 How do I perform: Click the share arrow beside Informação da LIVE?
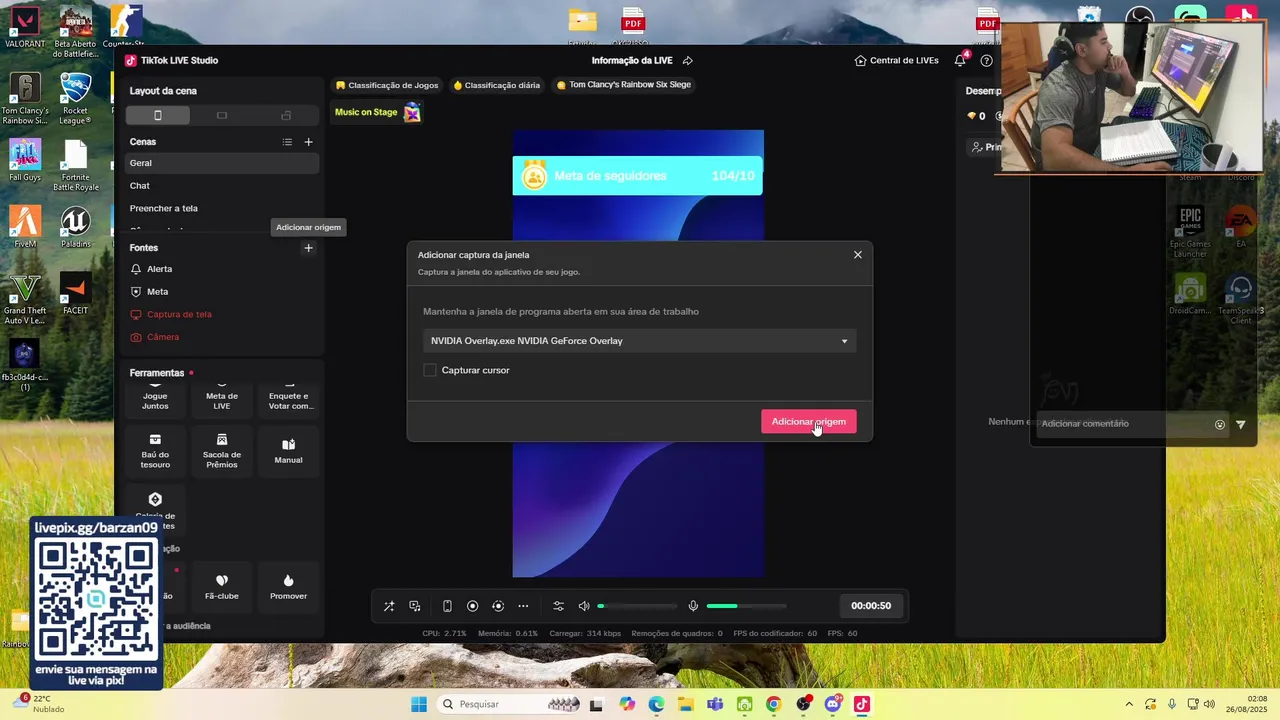(687, 60)
